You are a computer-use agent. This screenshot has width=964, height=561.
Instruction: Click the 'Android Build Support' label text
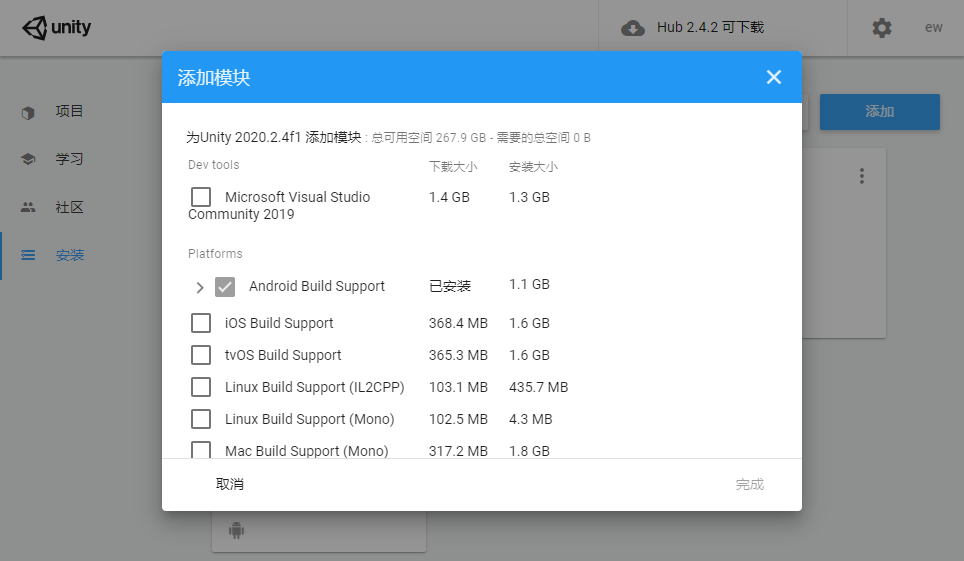tap(317, 287)
